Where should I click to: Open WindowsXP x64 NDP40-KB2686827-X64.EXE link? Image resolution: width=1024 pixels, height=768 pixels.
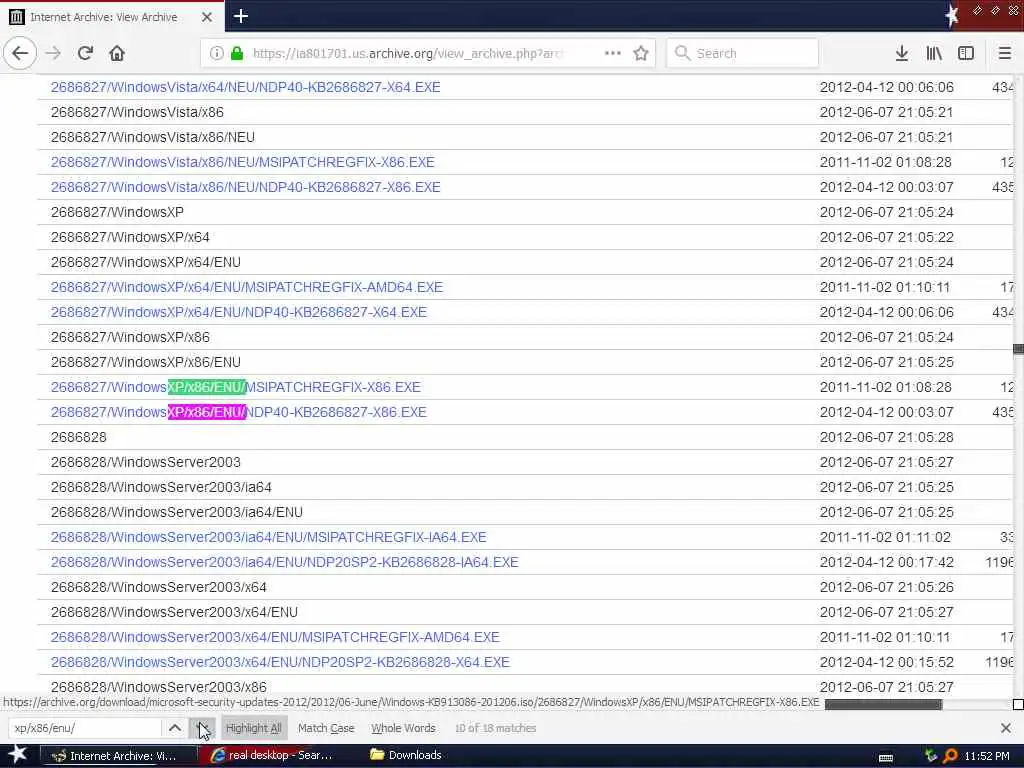coord(239,312)
